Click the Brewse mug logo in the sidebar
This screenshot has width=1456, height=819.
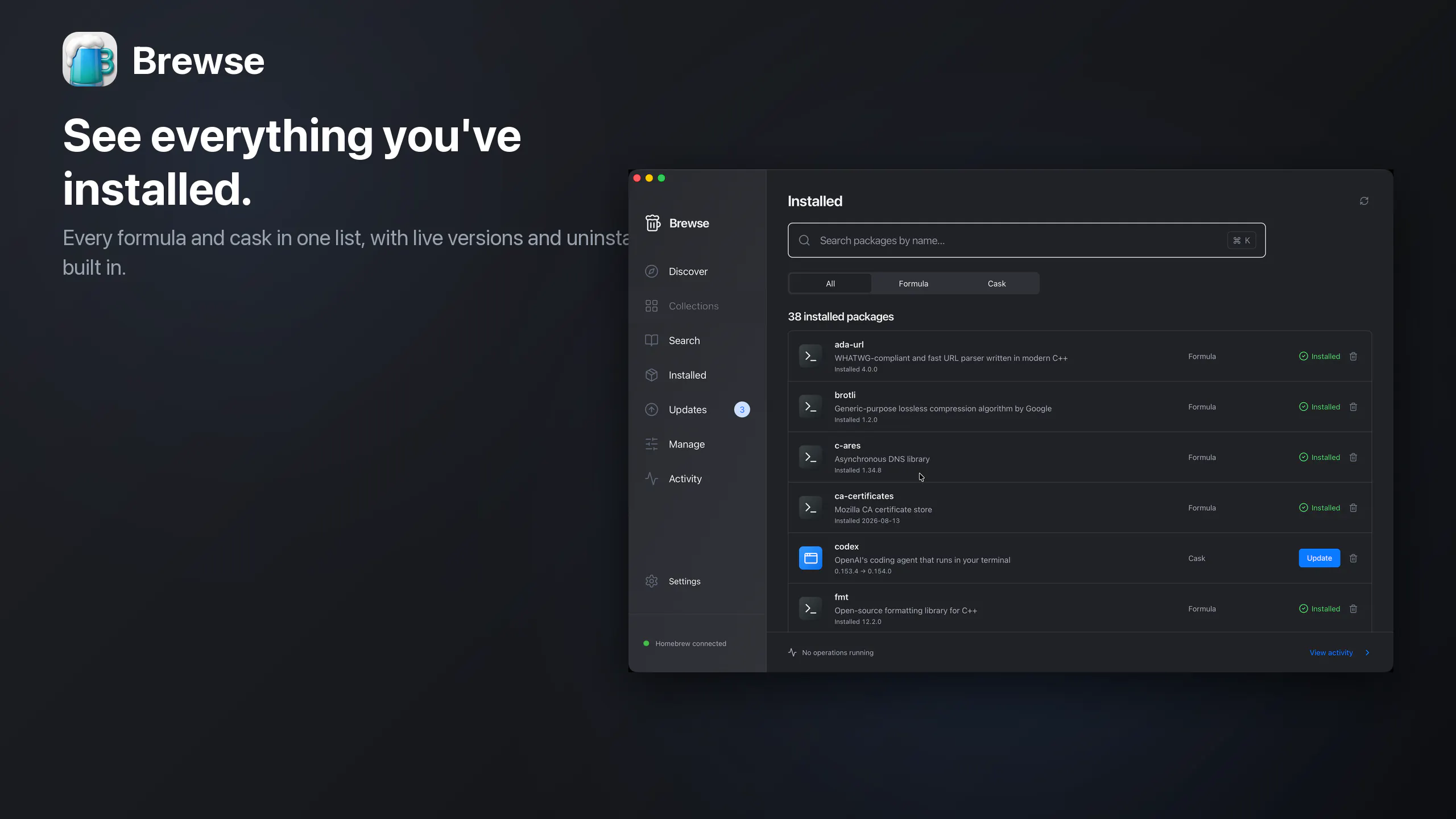click(652, 223)
